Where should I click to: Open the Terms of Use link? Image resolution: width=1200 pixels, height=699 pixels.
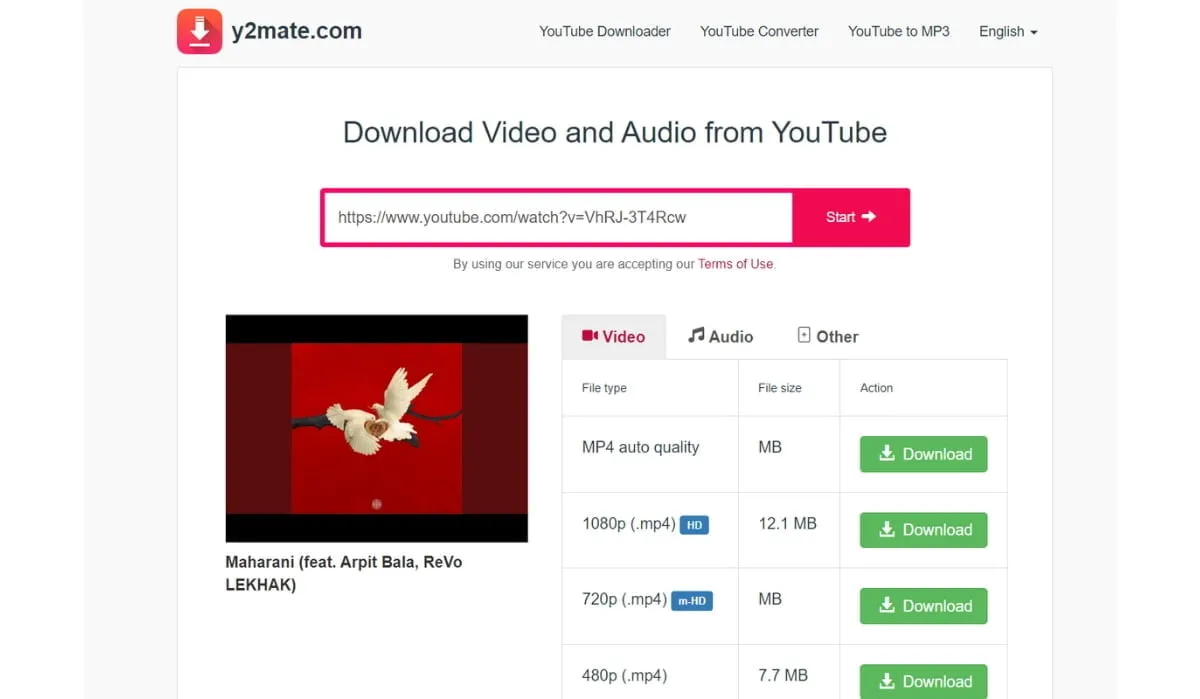735,264
